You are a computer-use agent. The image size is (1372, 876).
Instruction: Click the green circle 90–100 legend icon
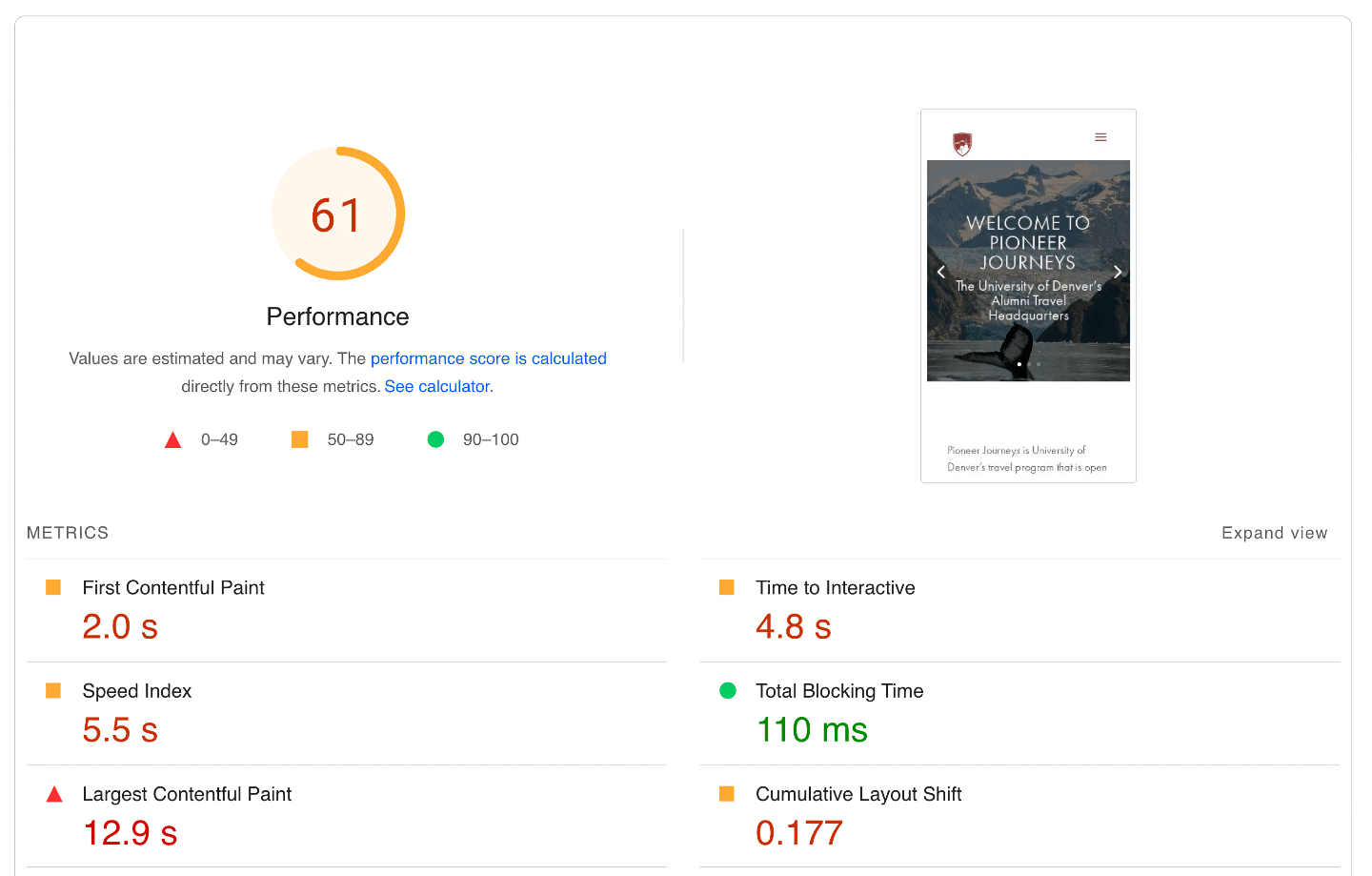pos(435,439)
